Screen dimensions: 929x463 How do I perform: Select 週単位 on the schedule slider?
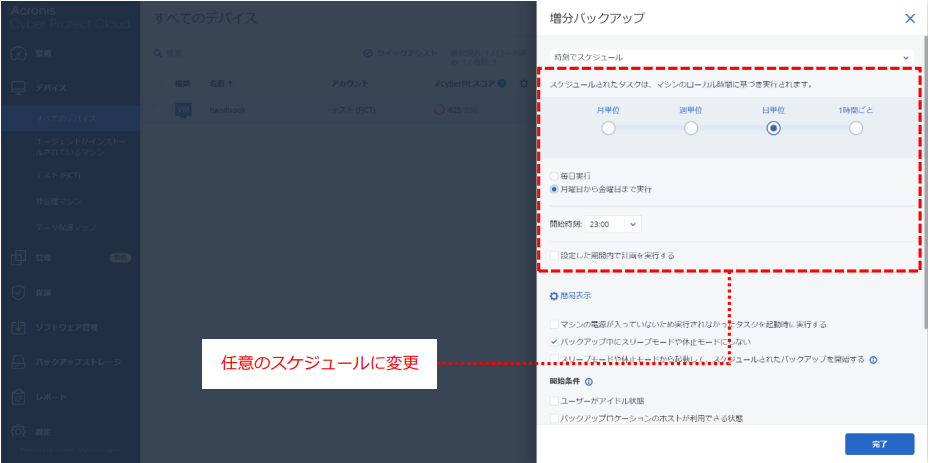click(691, 128)
